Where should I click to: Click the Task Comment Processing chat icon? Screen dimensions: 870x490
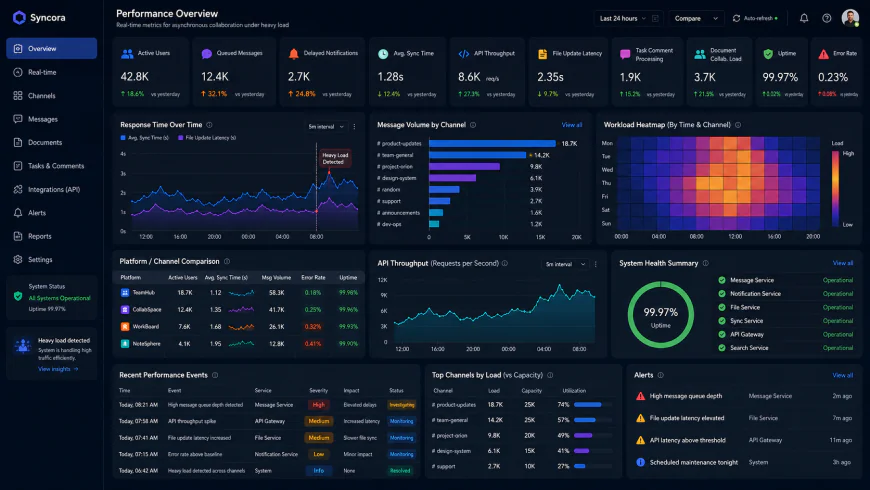625,54
